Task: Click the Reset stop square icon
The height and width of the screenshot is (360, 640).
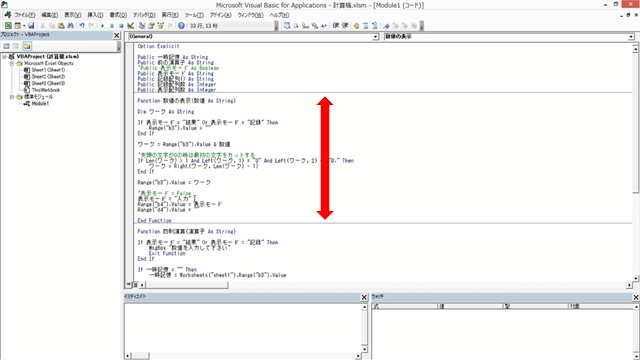Action: pyautogui.click(x=121, y=25)
